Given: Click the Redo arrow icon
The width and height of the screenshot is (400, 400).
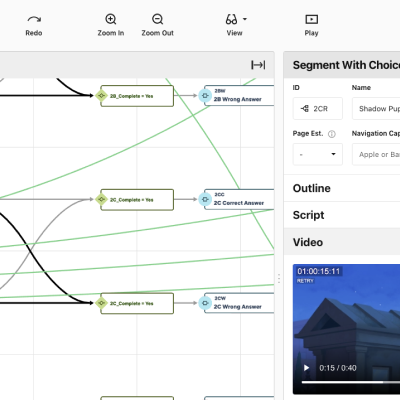Looking at the screenshot, I should click(x=34, y=19).
